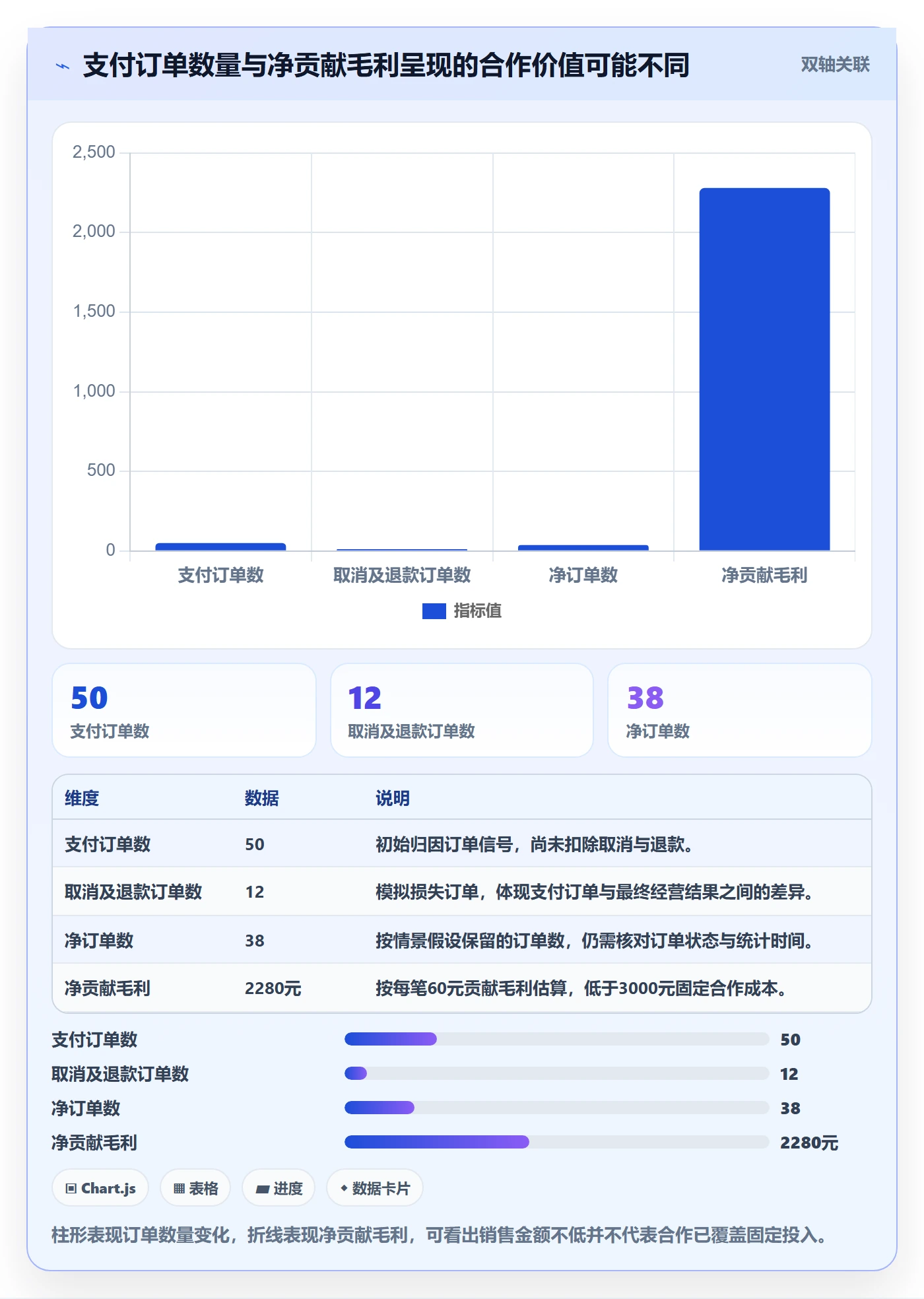
Task: Click the title 支付订单数量与净贡献毛利呈现的合作价值可能不同
Action: click(x=386, y=65)
